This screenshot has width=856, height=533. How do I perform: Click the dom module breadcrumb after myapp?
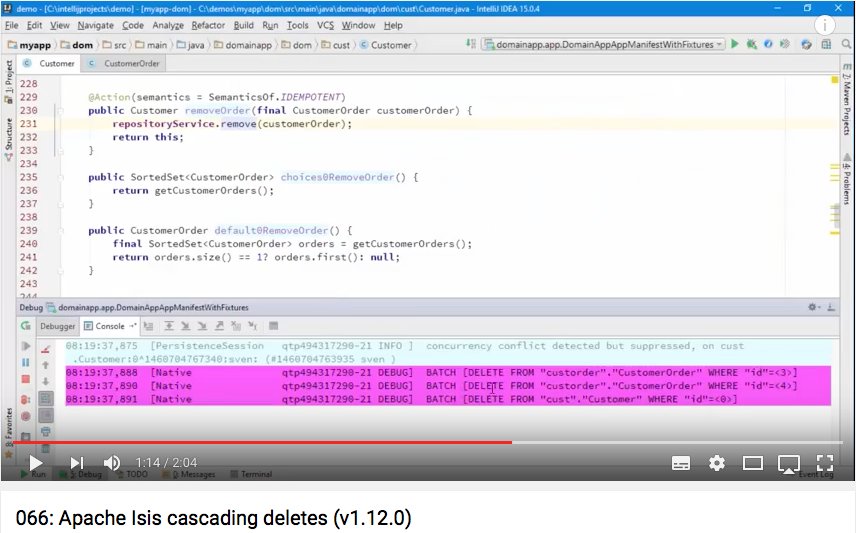tap(77, 45)
